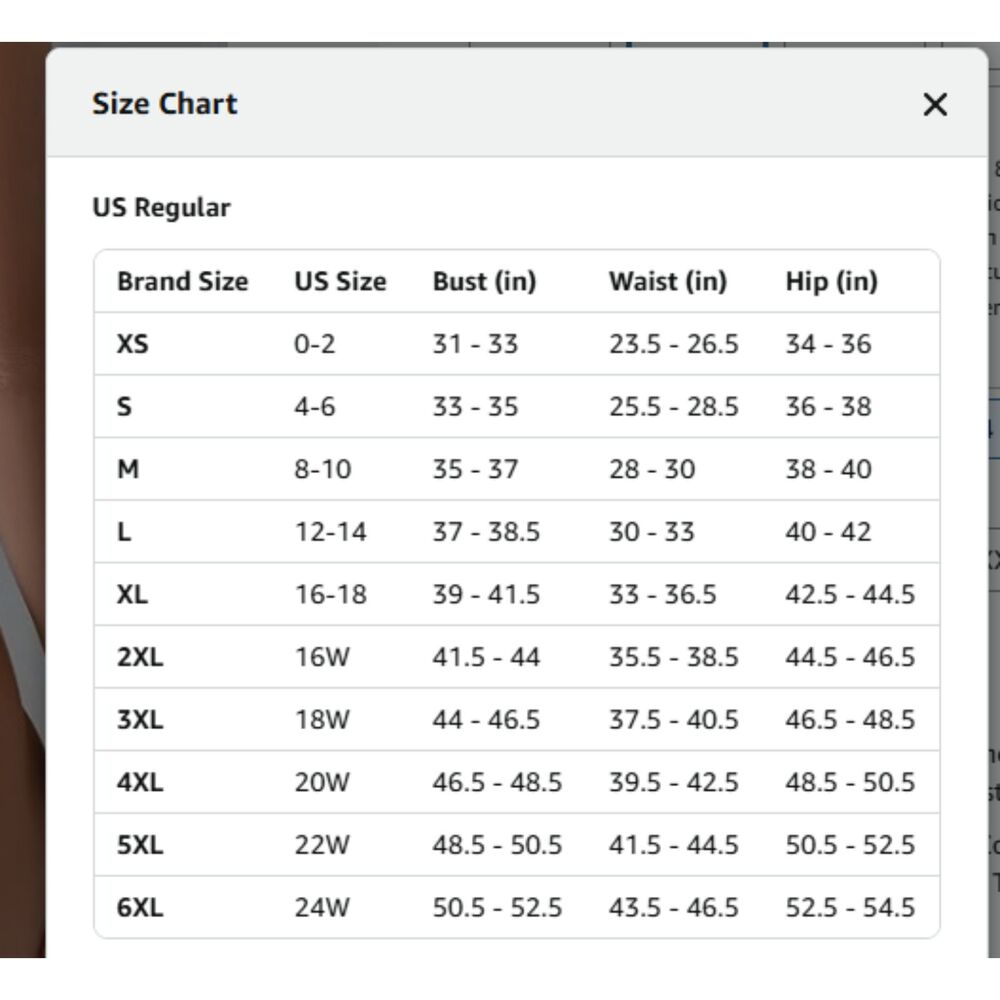Select waist value 41.5 - 44.5

673,845
